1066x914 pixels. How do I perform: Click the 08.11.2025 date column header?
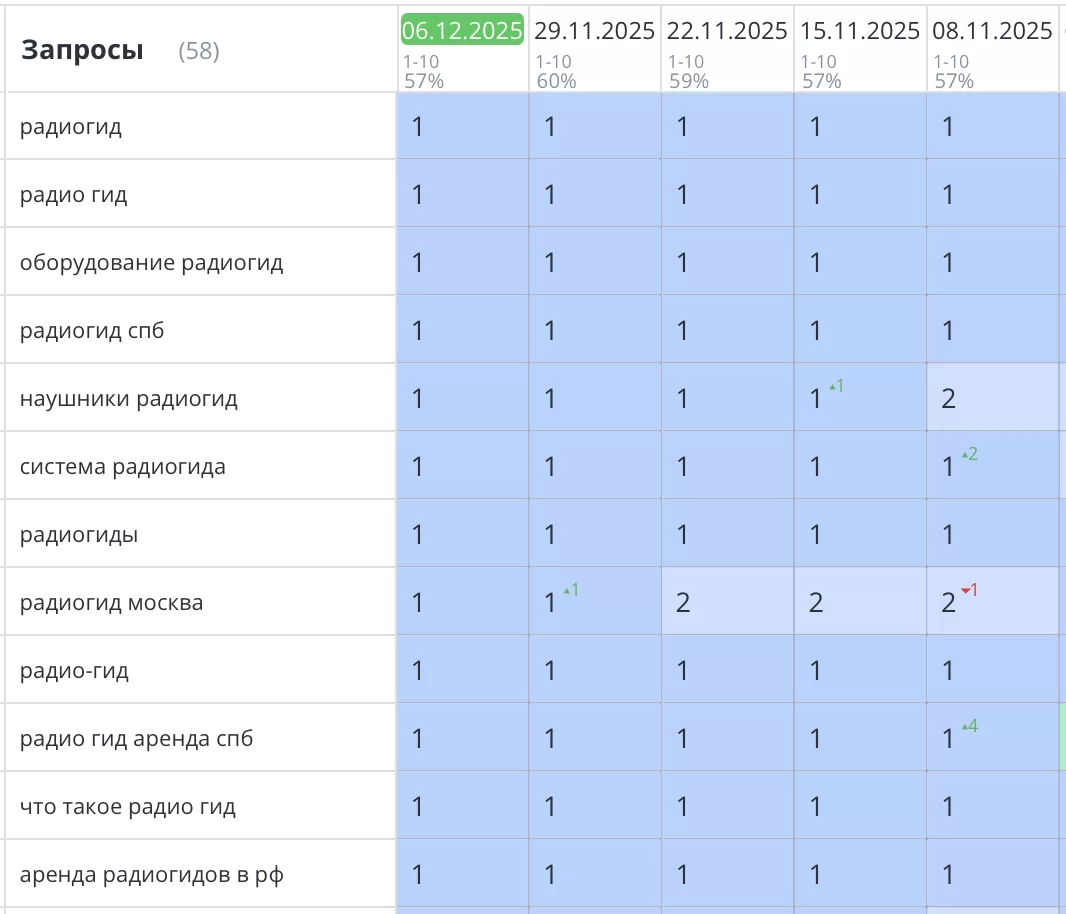point(992,31)
